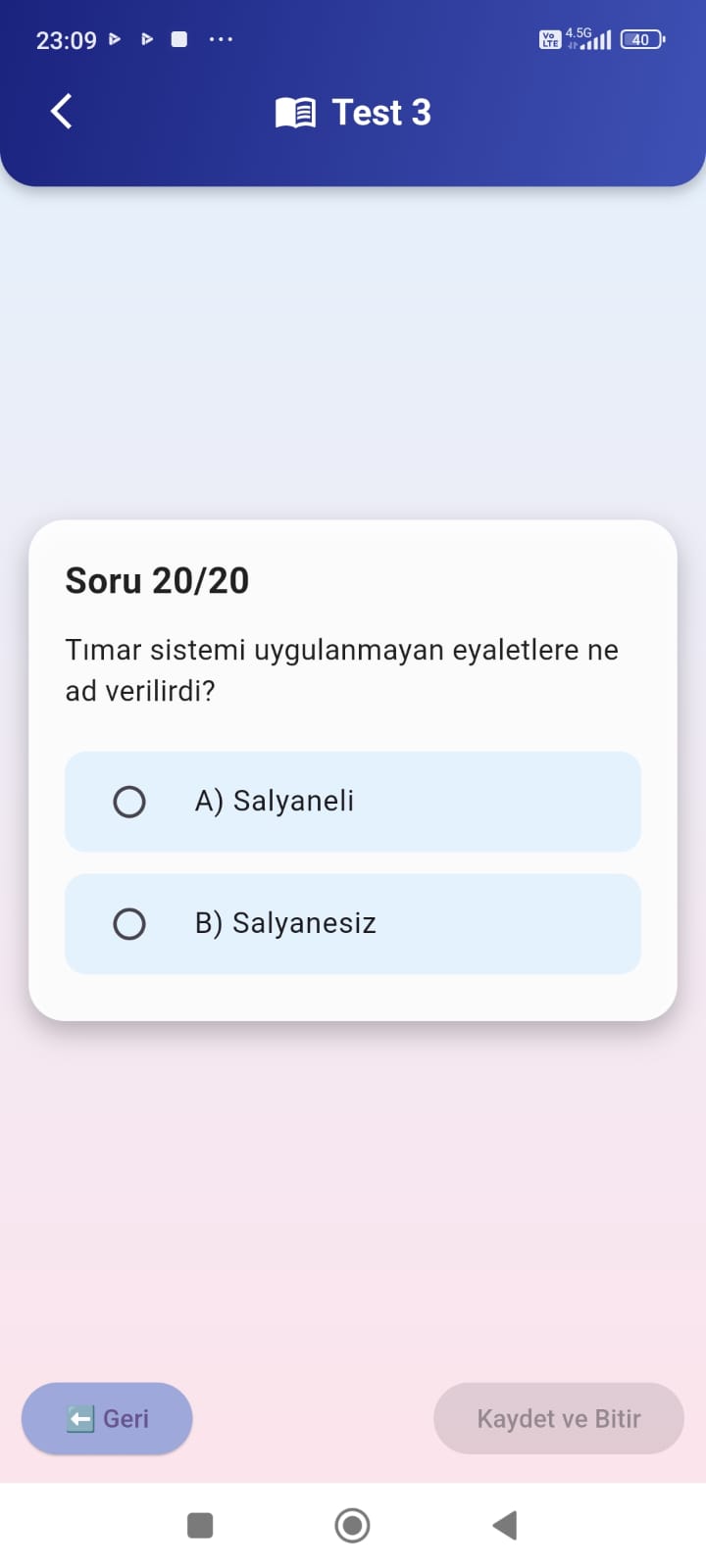Tap the 4.5G signal strength icon
The height and width of the screenshot is (1568, 706).
click(588, 38)
